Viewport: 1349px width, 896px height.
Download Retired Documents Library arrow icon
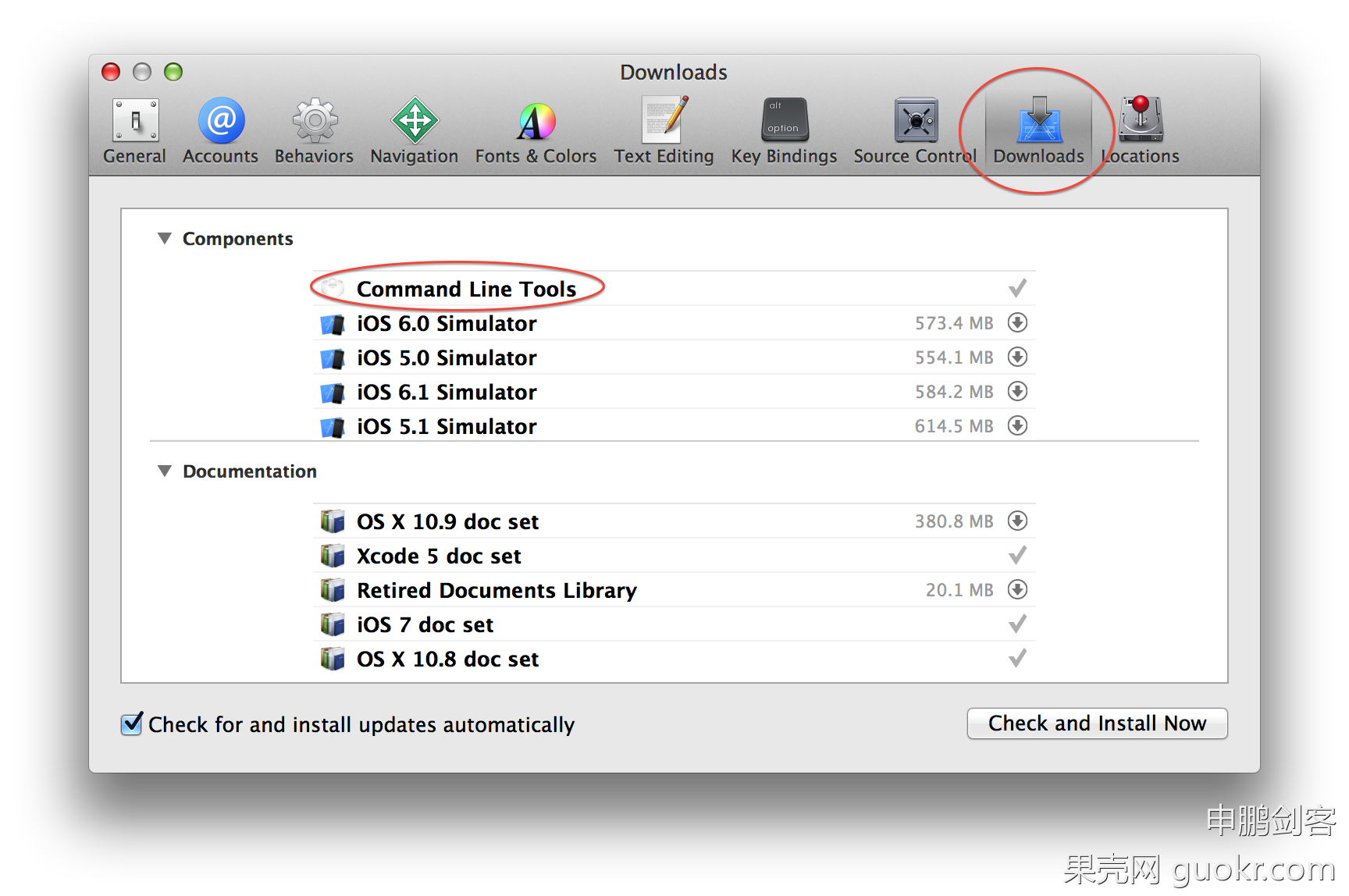coord(1017,589)
